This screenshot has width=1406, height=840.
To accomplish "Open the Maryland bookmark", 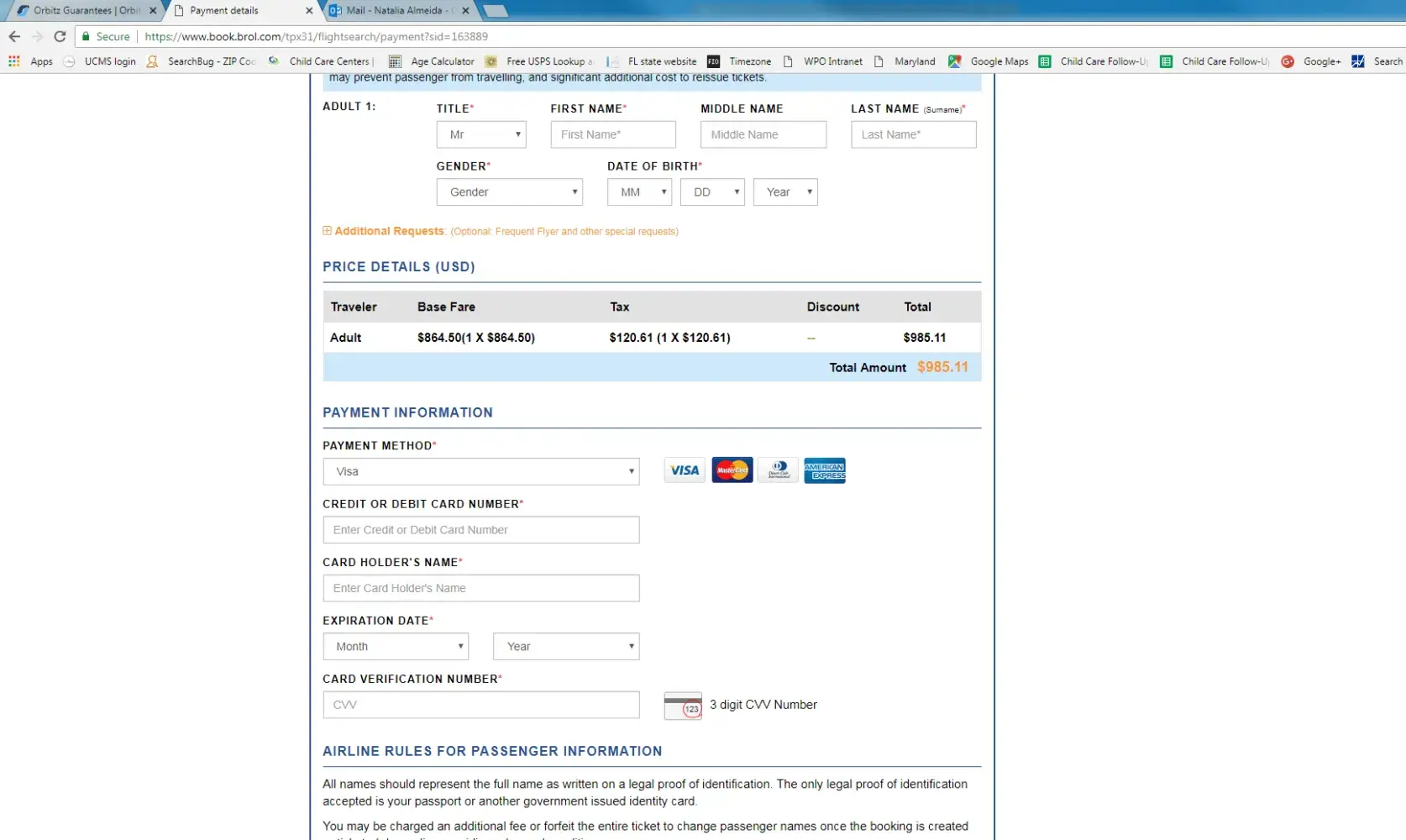I will coord(905,61).
